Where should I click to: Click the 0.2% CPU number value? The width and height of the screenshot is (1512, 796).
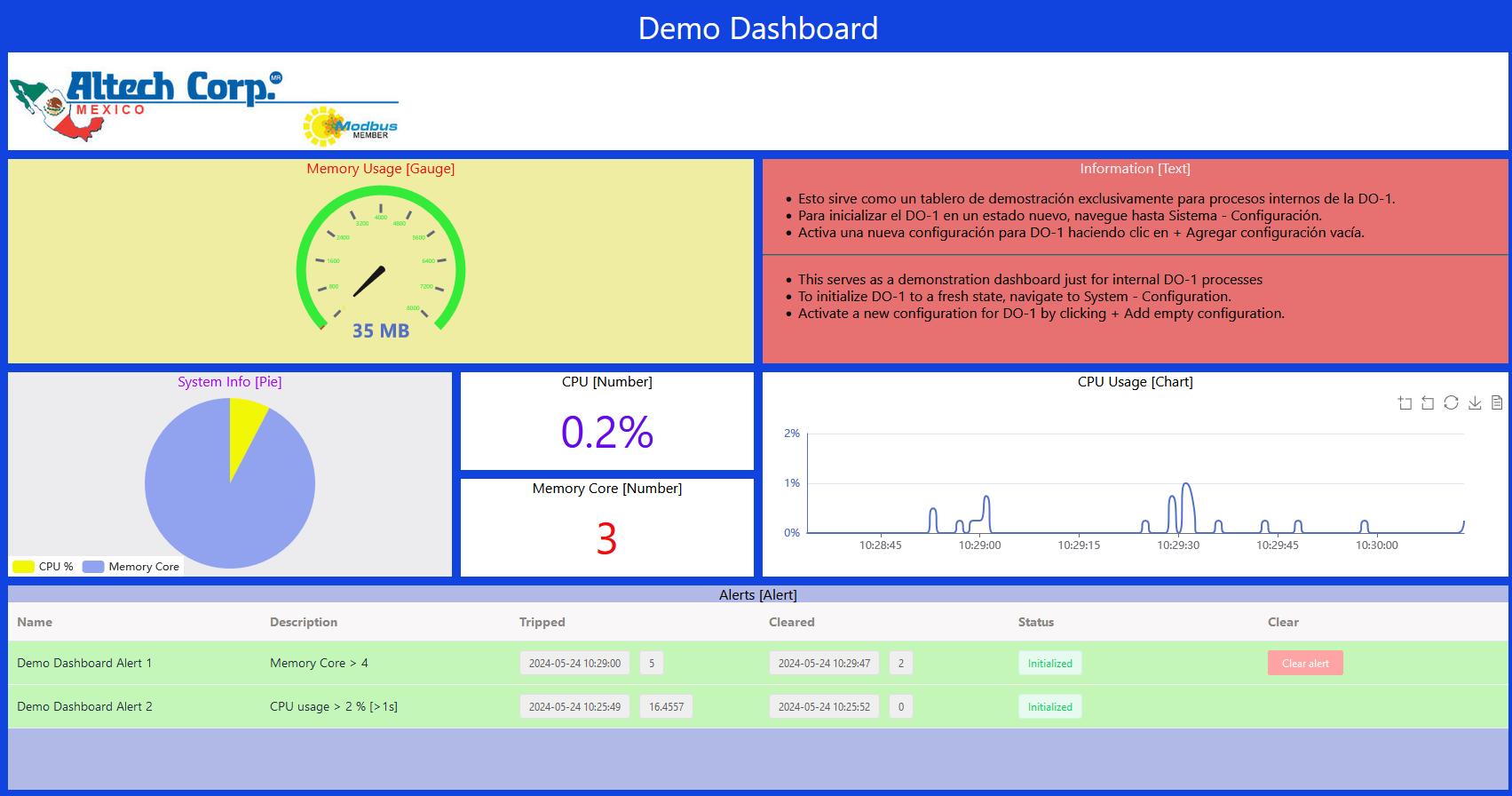click(x=606, y=432)
